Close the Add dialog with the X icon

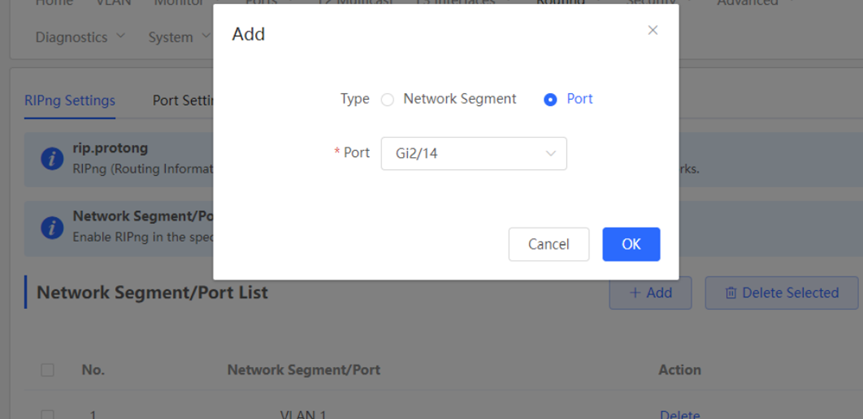[653, 30]
